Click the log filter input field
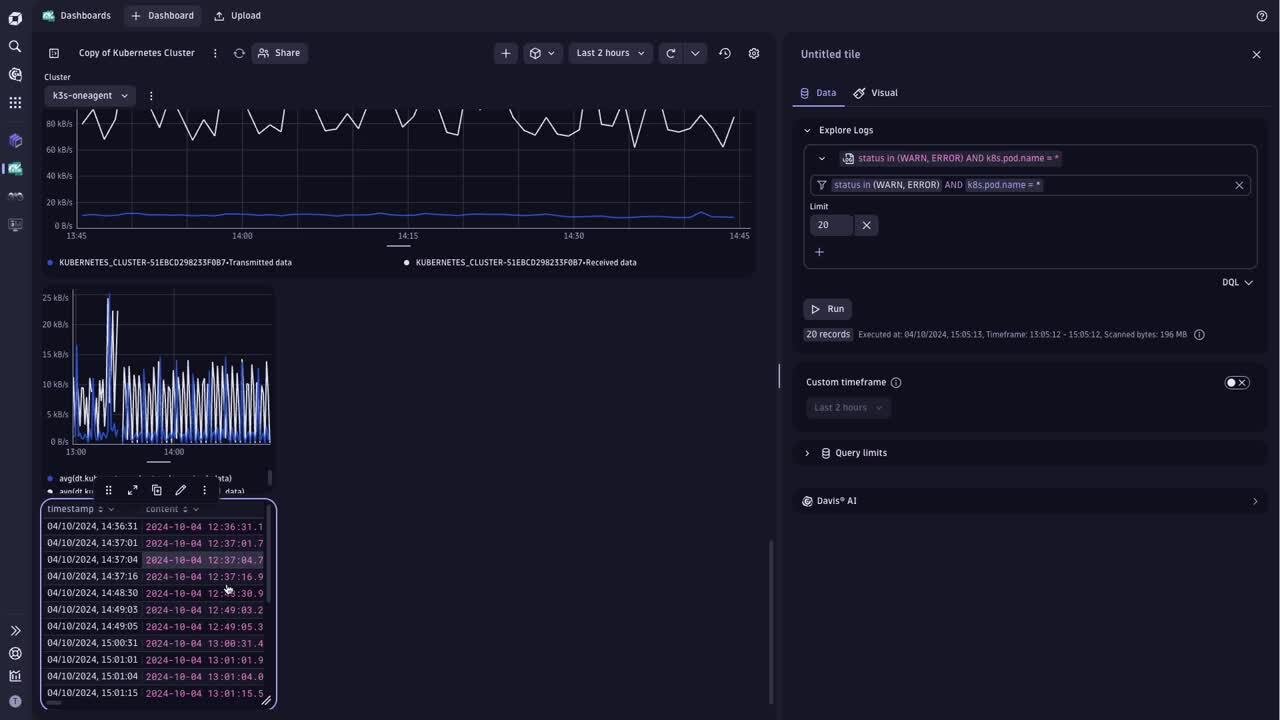This screenshot has height=720, width=1280. [x=1030, y=185]
